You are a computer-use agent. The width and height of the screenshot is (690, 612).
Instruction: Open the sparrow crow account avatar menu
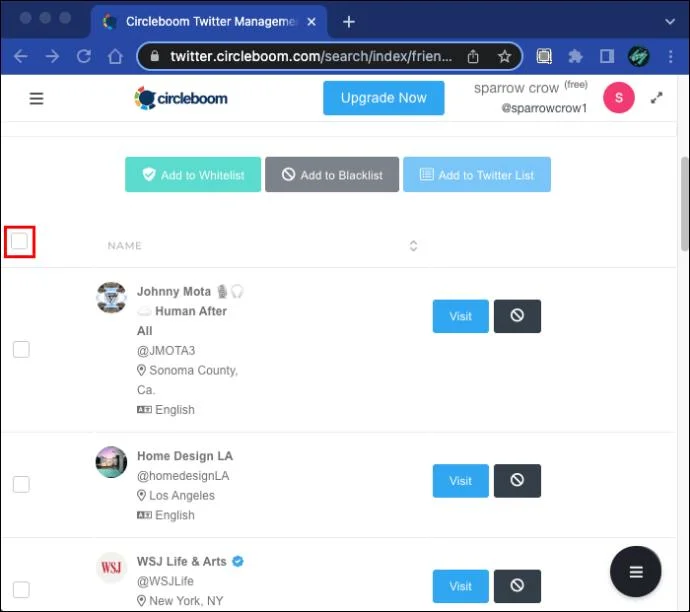(619, 98)
